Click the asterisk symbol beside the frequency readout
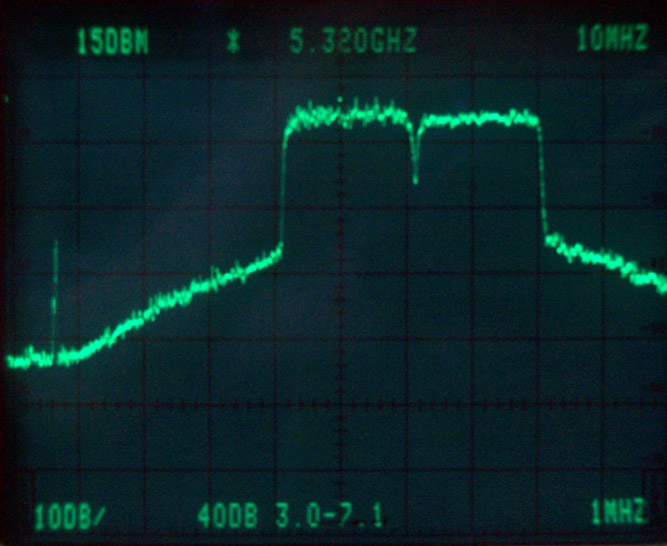Image resolution: width=667 pixels, height=546 pixels. (233, 43)
